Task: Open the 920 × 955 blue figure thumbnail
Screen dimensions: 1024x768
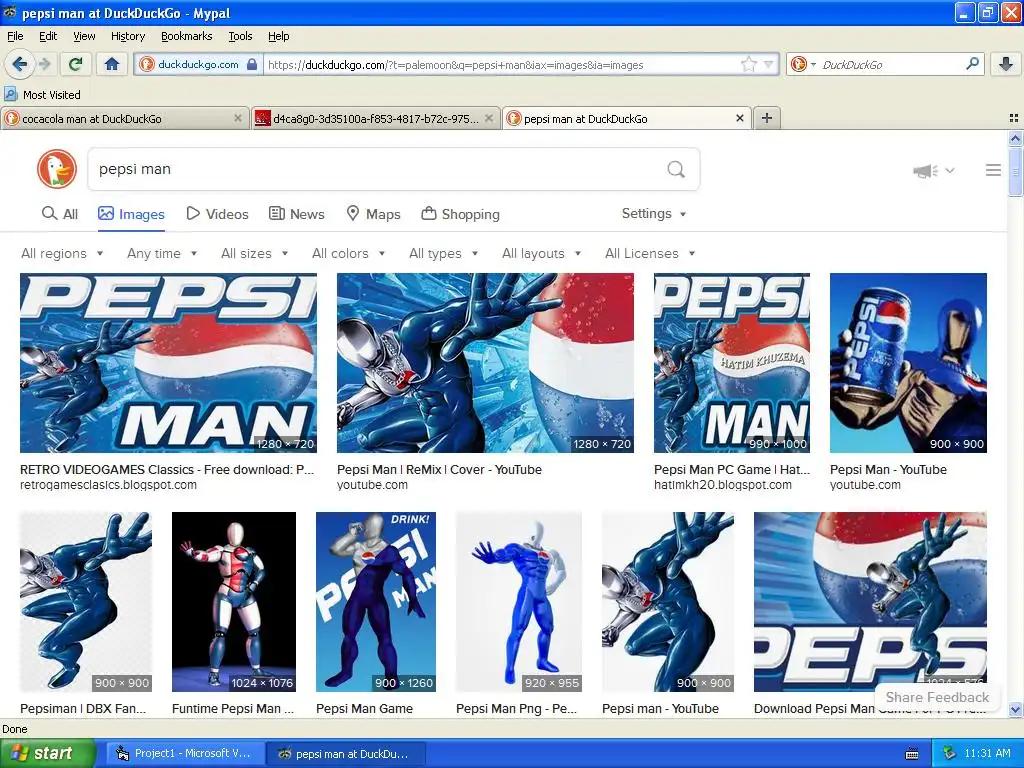Action: point(519,601)
